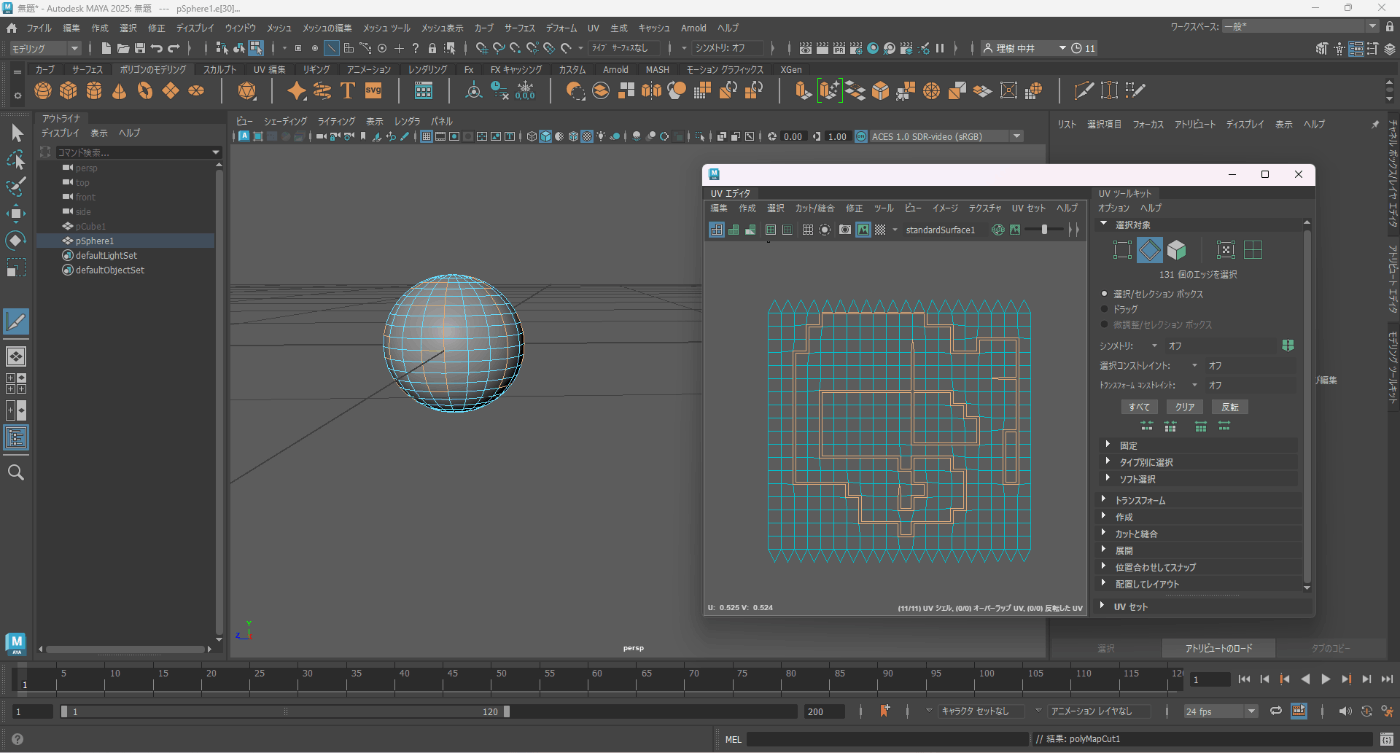Open the ACES 1.0 SDR-video color dropdown

coord(946,136)
